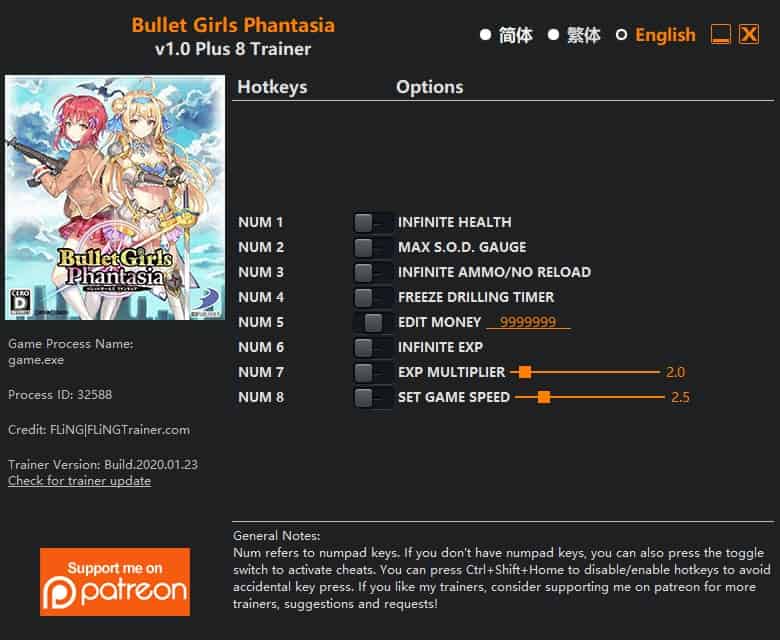780x640 pixels.
Task: Enable the Max S.O.D. Gauge toggle
Action: click(373, 247)
